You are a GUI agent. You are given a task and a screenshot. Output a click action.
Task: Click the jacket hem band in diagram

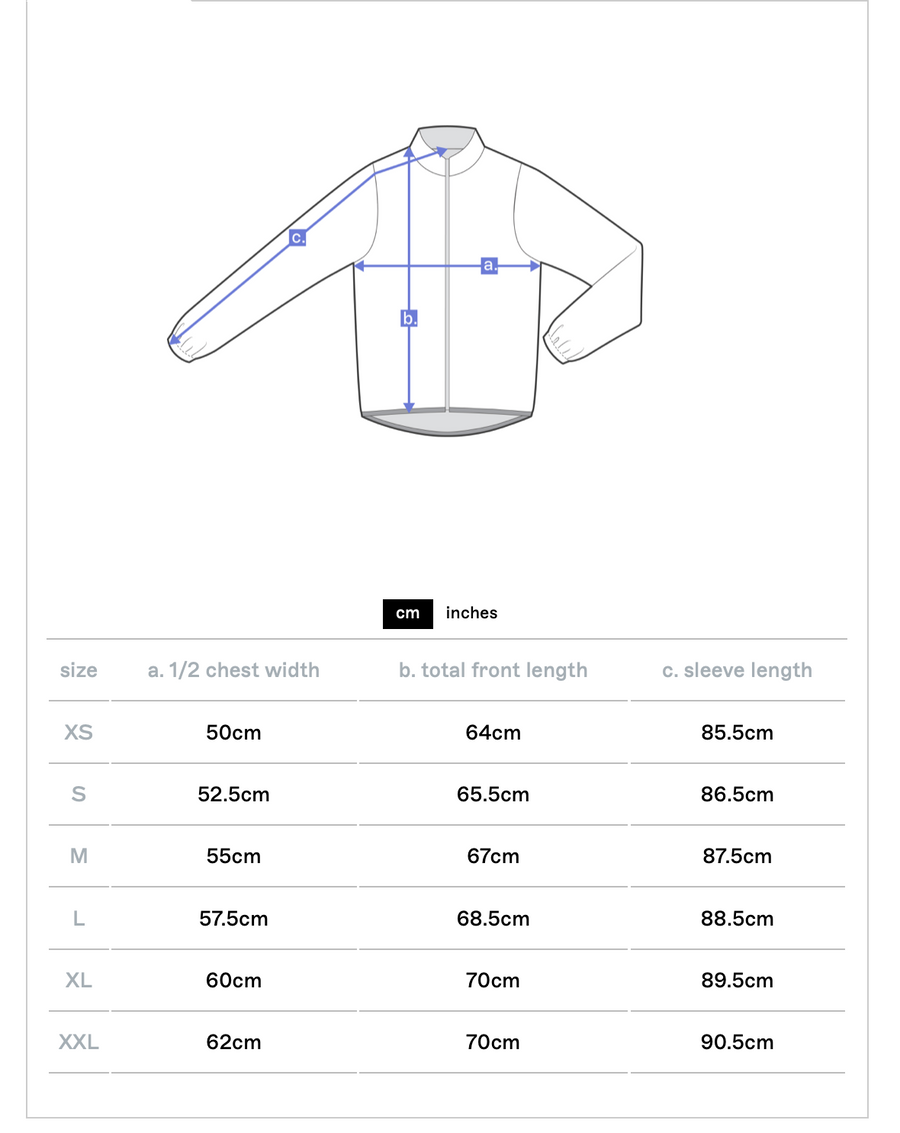[x=447, y=422]
